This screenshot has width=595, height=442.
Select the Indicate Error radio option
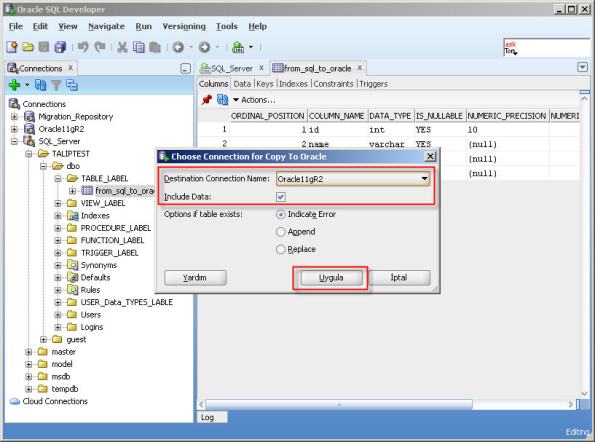coord(281,214)
